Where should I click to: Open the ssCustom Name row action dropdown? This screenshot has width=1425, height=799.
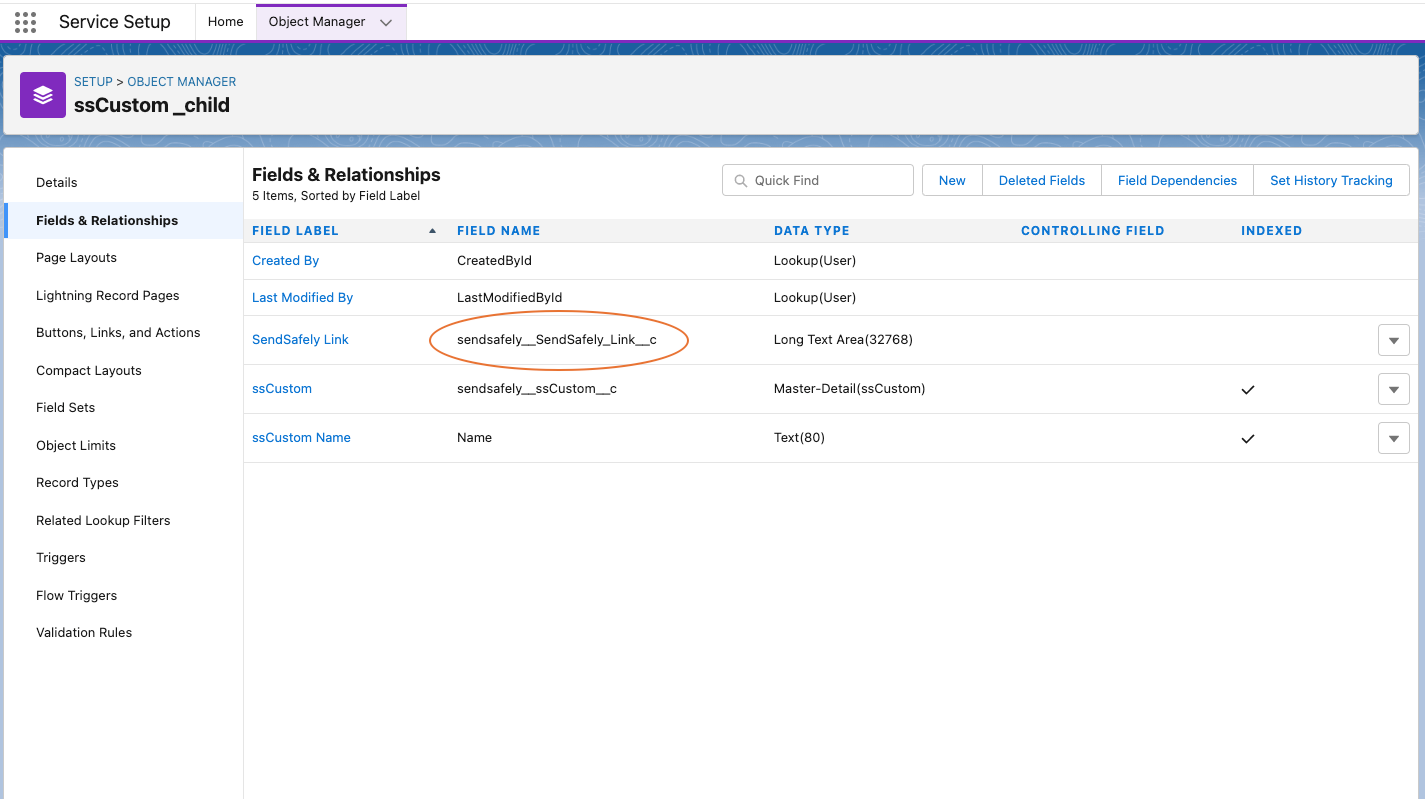(x=1394, y=438)
